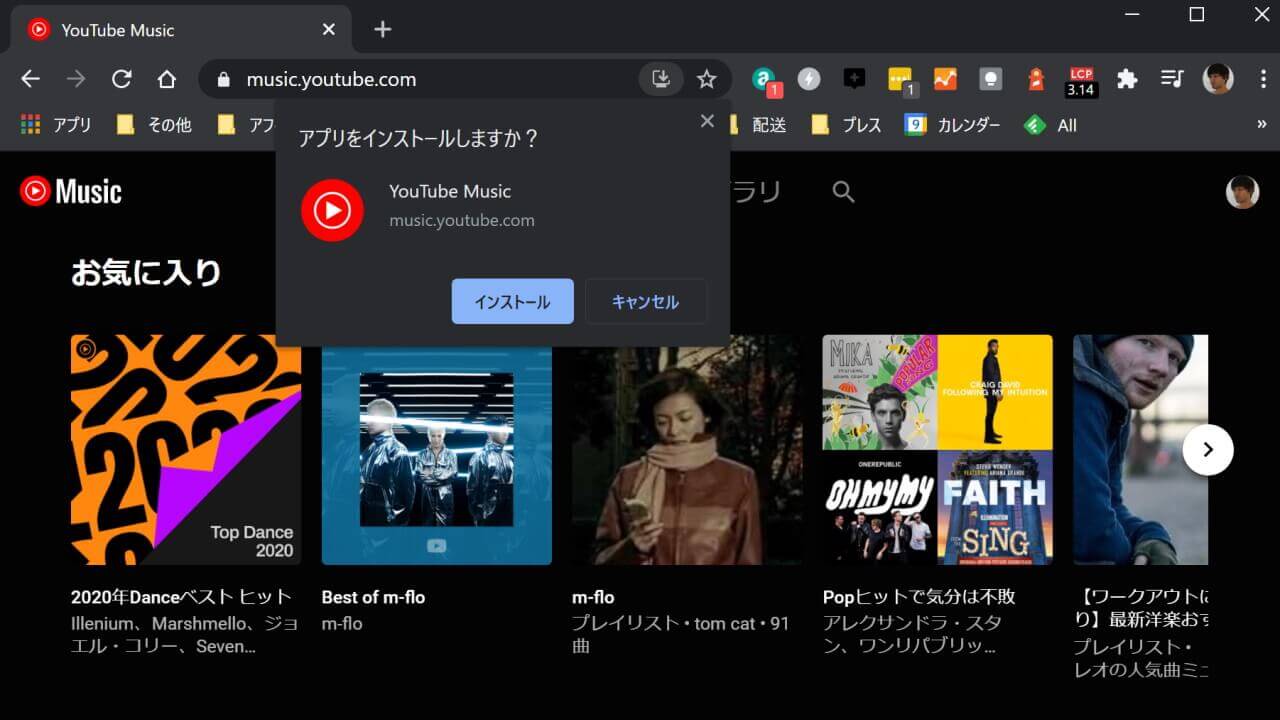The image size is (1280, 720).
Task: Click the YouTube Music logo
Action: tap(70, 191)
